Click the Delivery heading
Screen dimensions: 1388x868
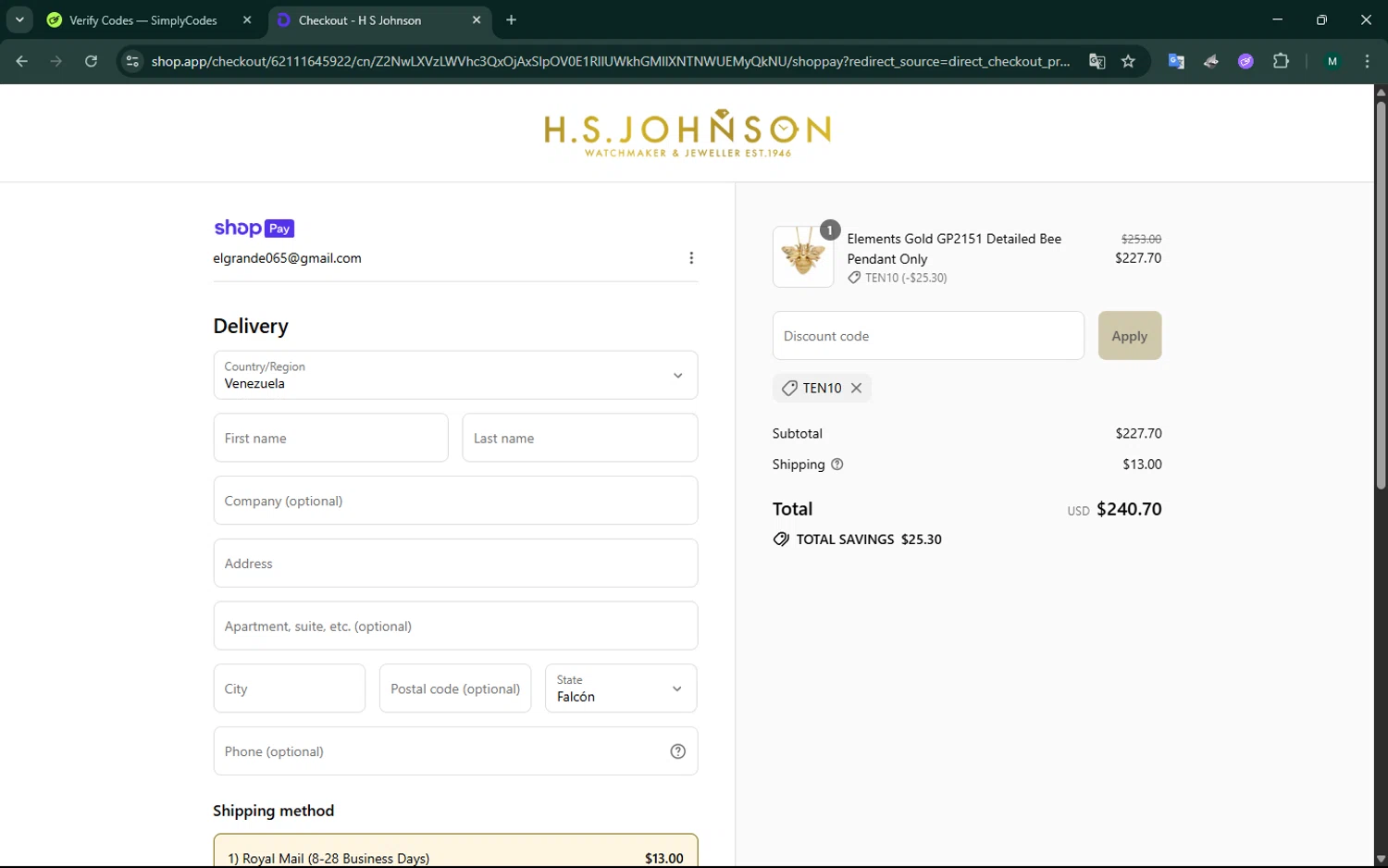pos(251,326)
